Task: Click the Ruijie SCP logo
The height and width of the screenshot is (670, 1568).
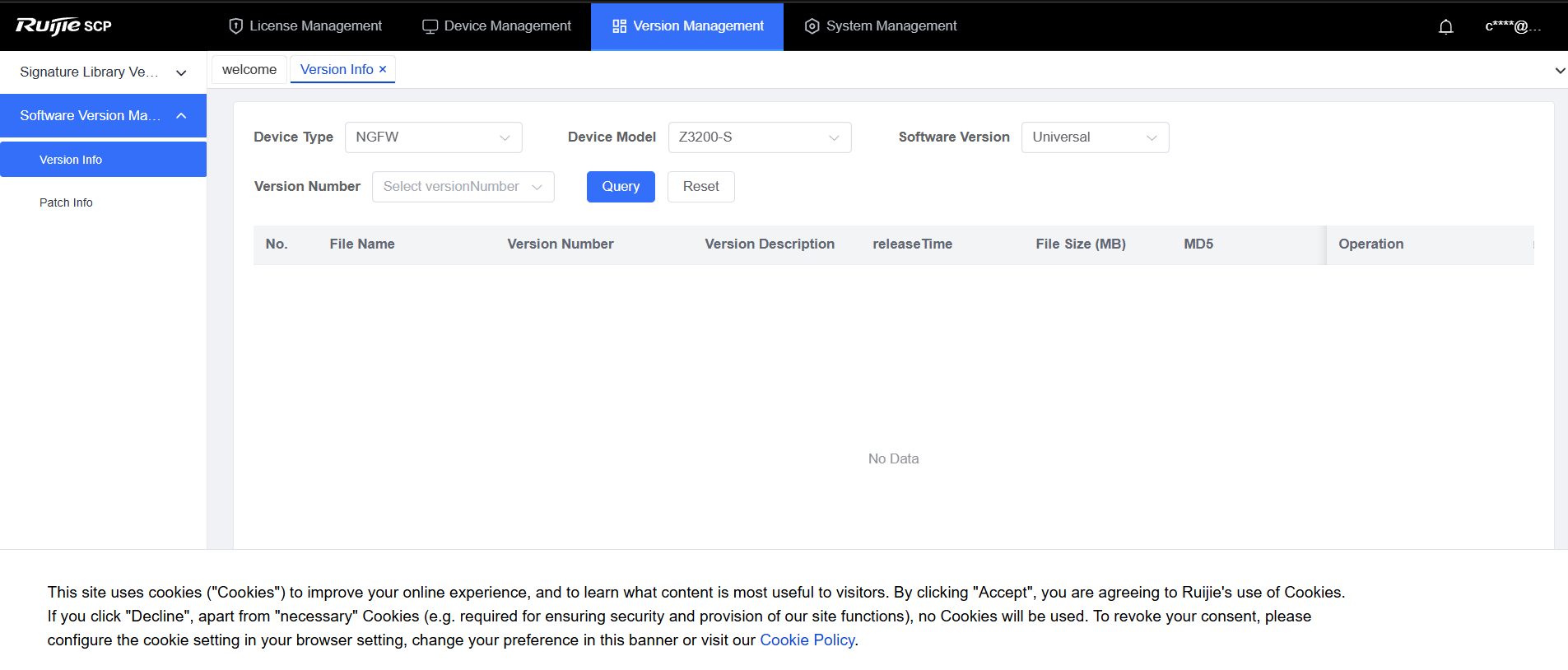Action: click(63, 26)
